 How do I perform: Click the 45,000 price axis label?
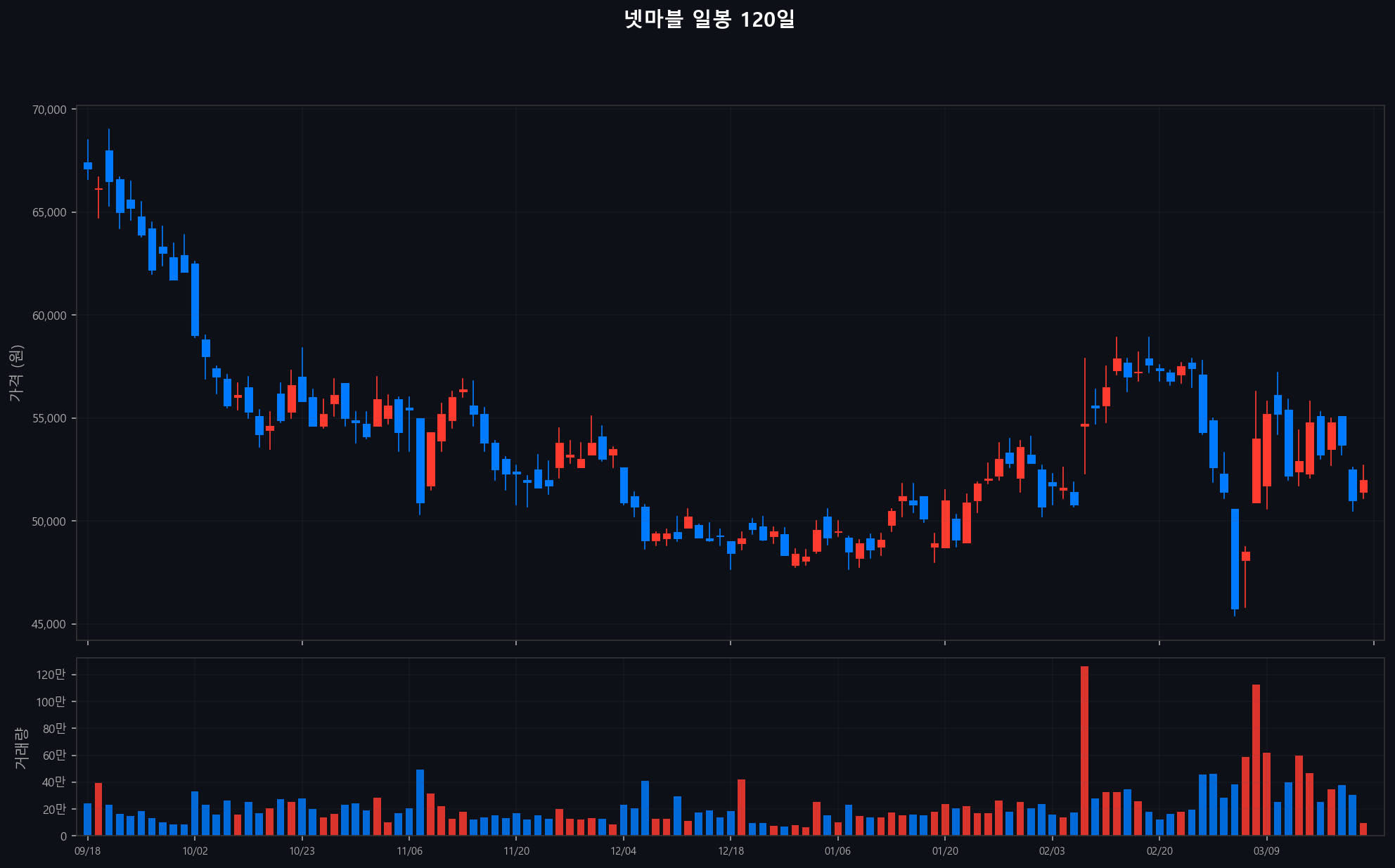point(49,624)
